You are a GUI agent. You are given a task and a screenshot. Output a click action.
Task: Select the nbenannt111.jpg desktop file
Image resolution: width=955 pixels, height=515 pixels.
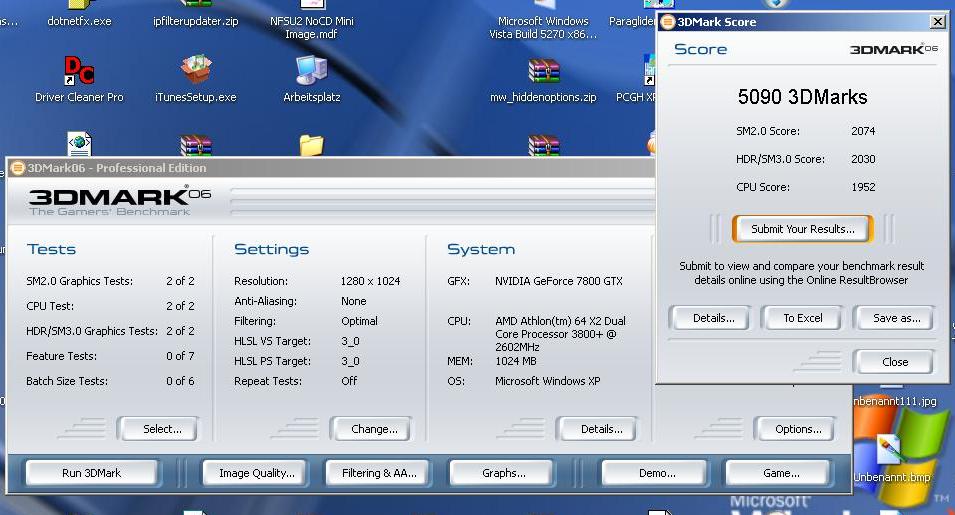(895, 401)
